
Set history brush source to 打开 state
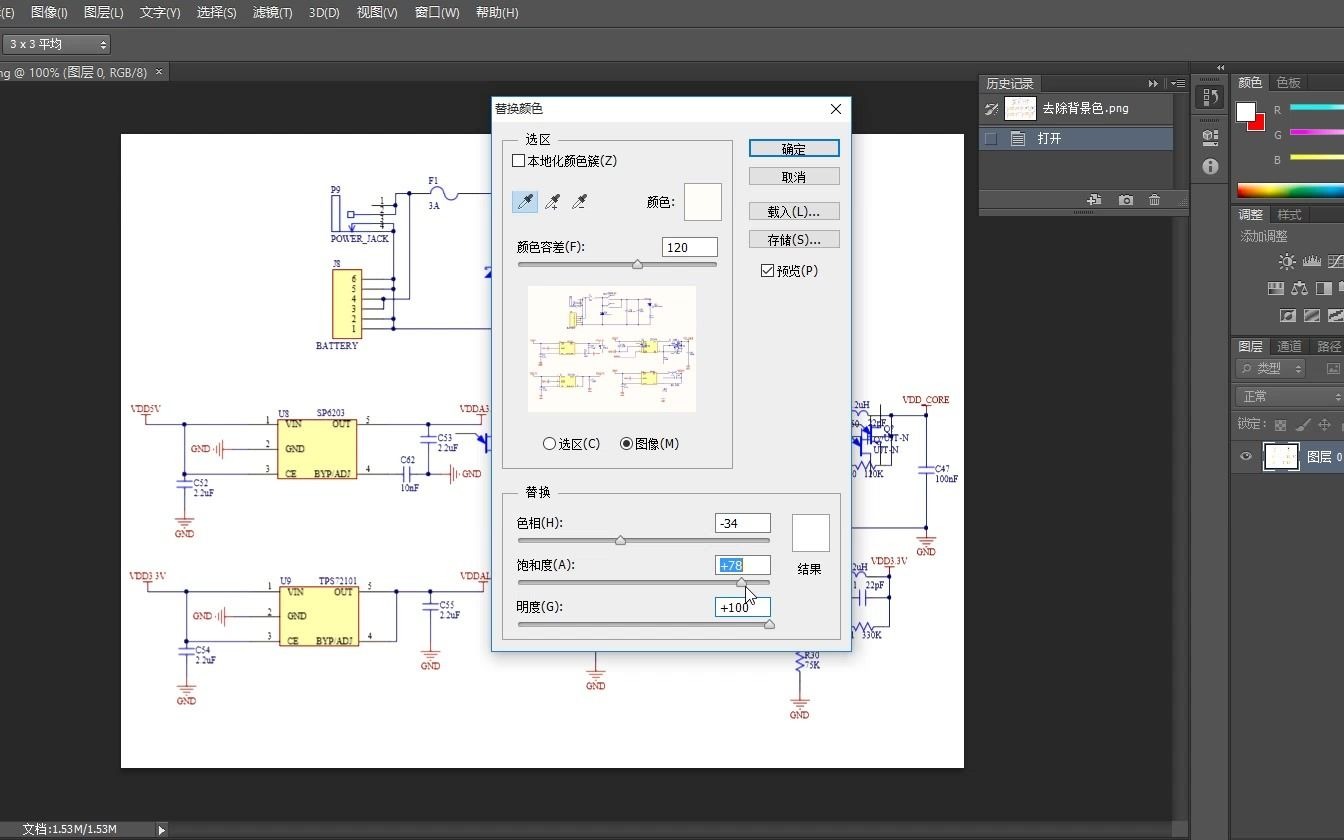coord(991,139)
